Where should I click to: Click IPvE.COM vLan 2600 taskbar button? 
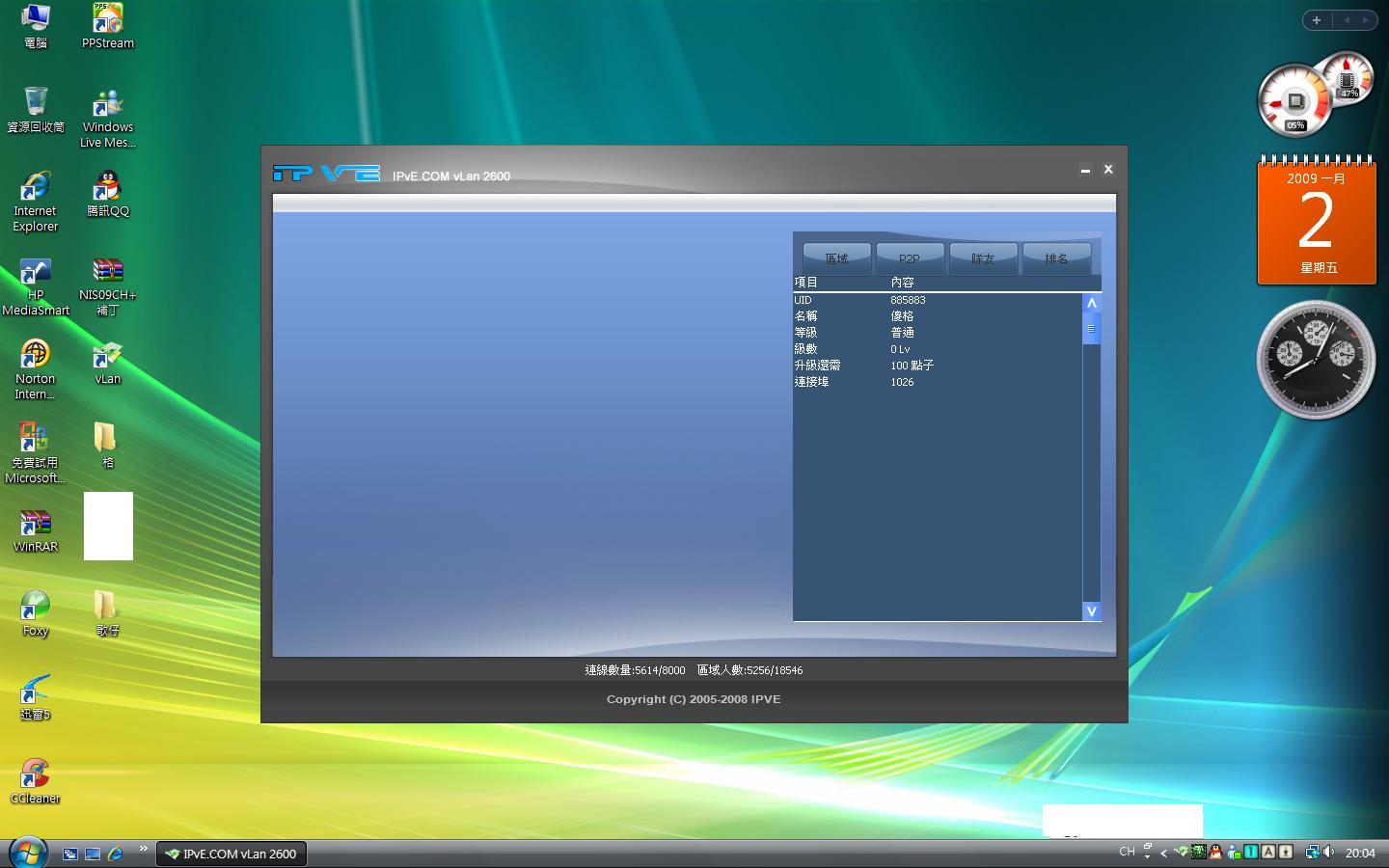[x=231, y=854]
